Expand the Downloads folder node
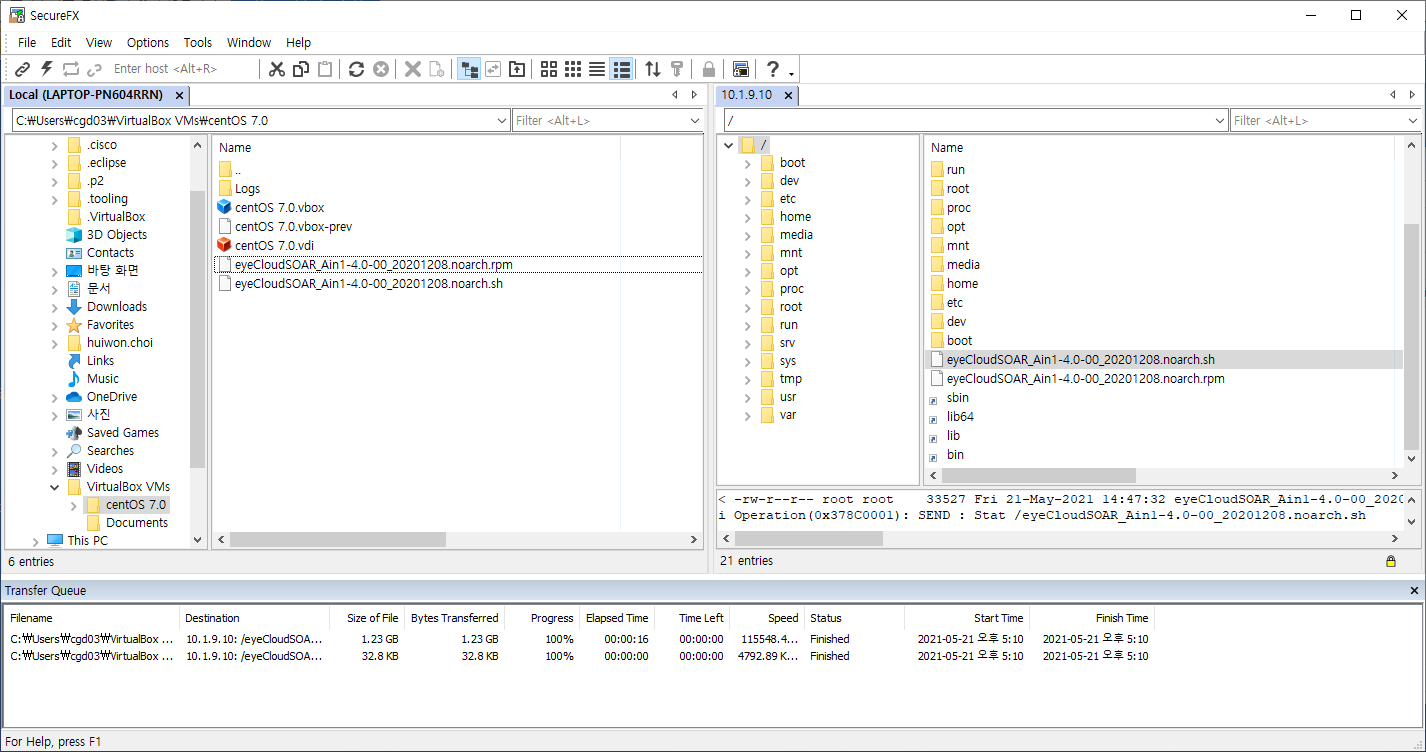The height and width of the screenshot is (752, 1426). tap(55, 307)
